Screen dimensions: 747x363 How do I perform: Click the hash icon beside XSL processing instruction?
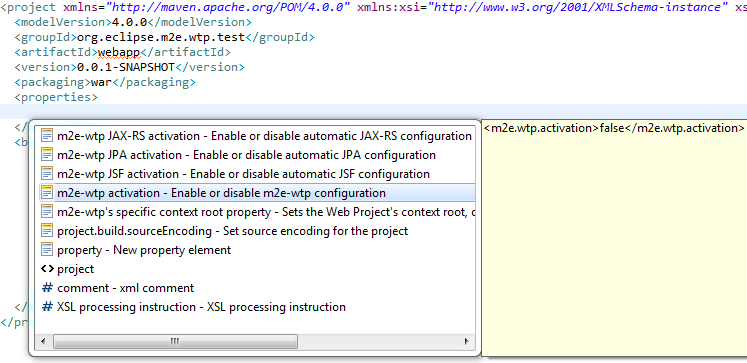click(x=47, y=307)
